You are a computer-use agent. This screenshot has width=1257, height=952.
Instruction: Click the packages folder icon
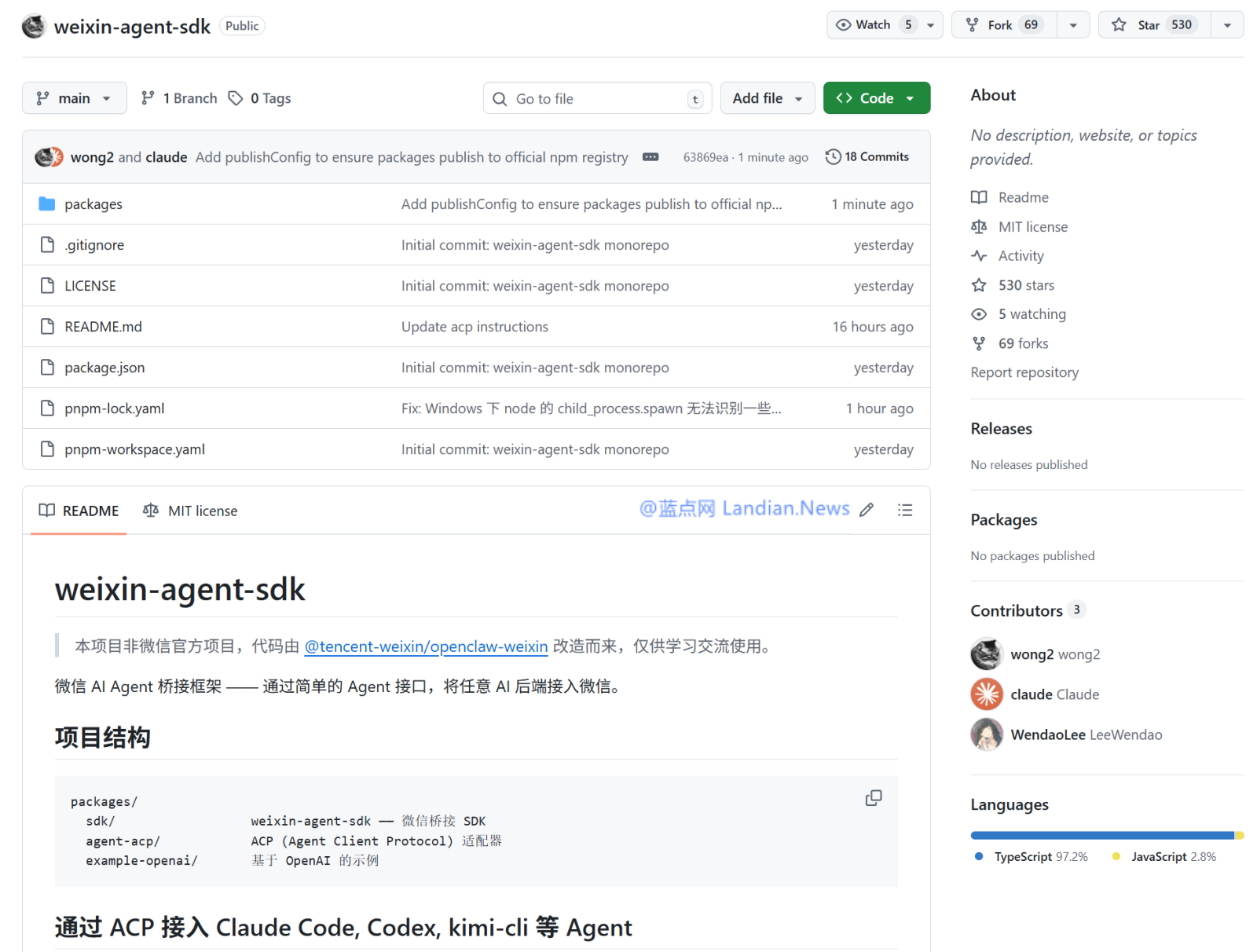pos(47,204)
